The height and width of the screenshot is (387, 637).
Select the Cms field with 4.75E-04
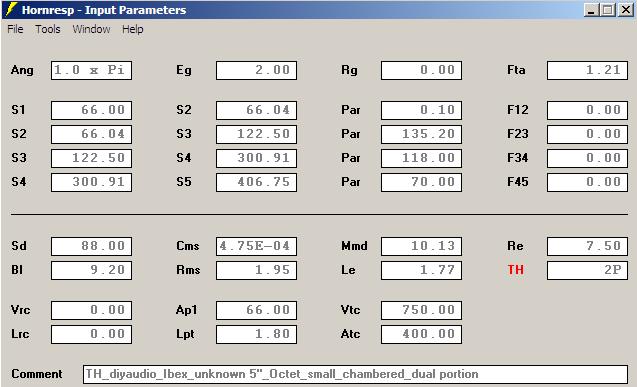(256, 246)
